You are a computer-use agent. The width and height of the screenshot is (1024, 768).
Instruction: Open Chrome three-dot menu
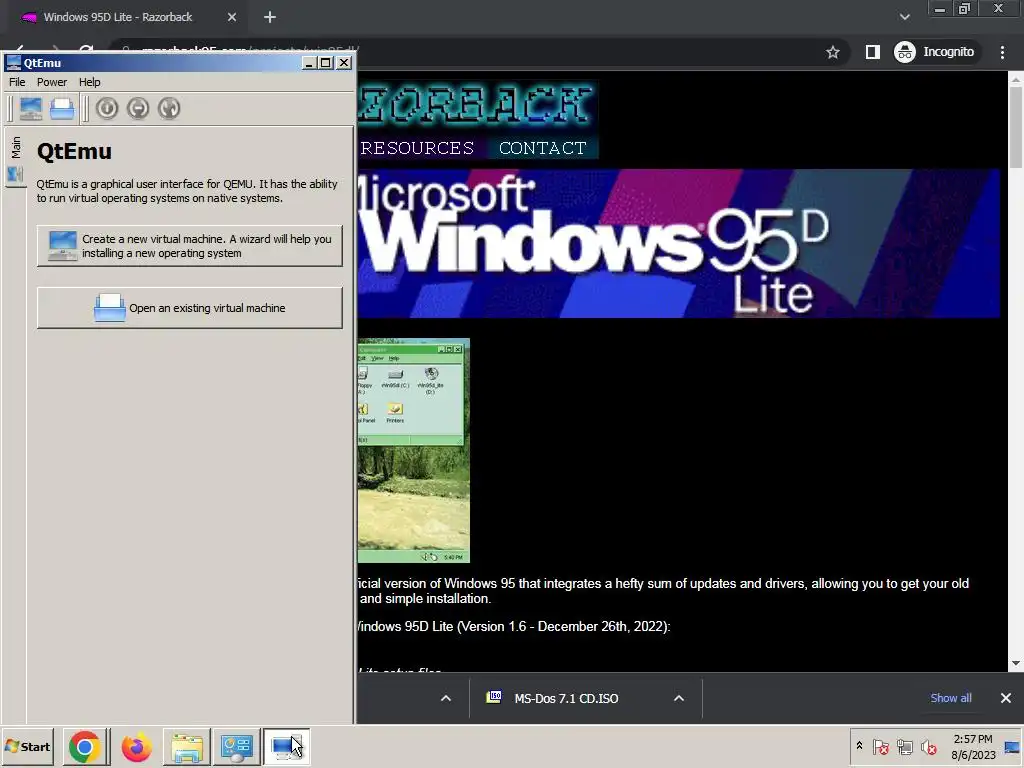pos(1002,52)
